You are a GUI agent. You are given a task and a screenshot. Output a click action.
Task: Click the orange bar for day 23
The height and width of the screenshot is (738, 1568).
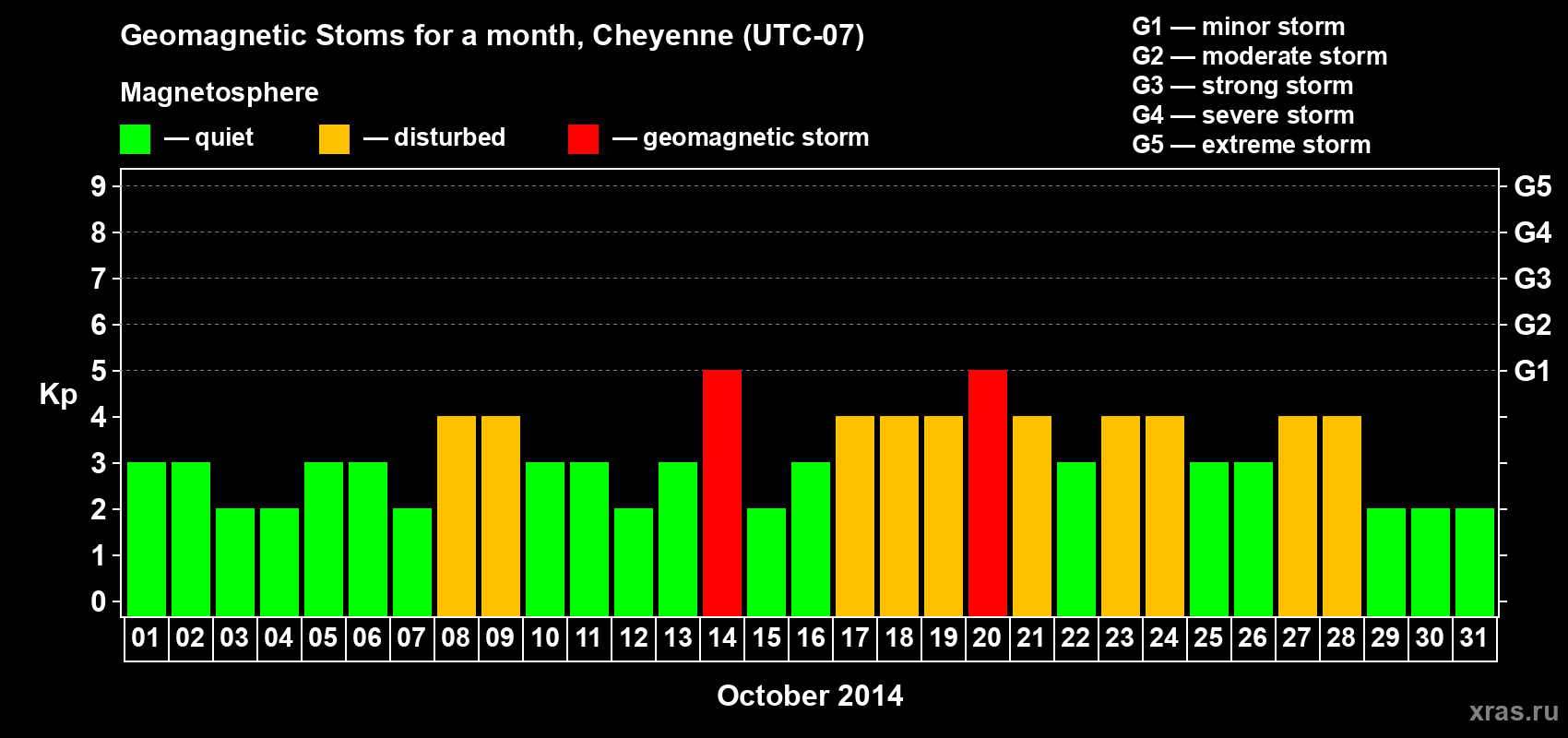[x=1121, y=516]
